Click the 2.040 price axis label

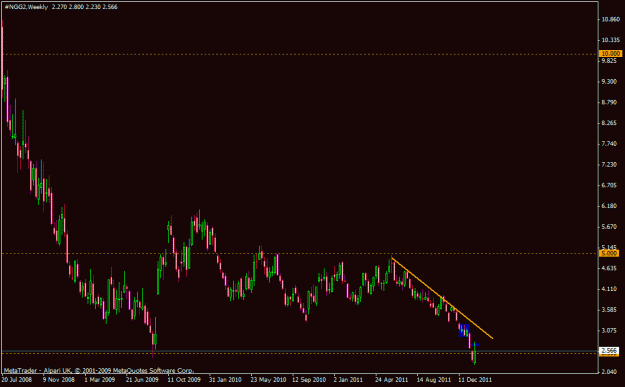point(610,371)
